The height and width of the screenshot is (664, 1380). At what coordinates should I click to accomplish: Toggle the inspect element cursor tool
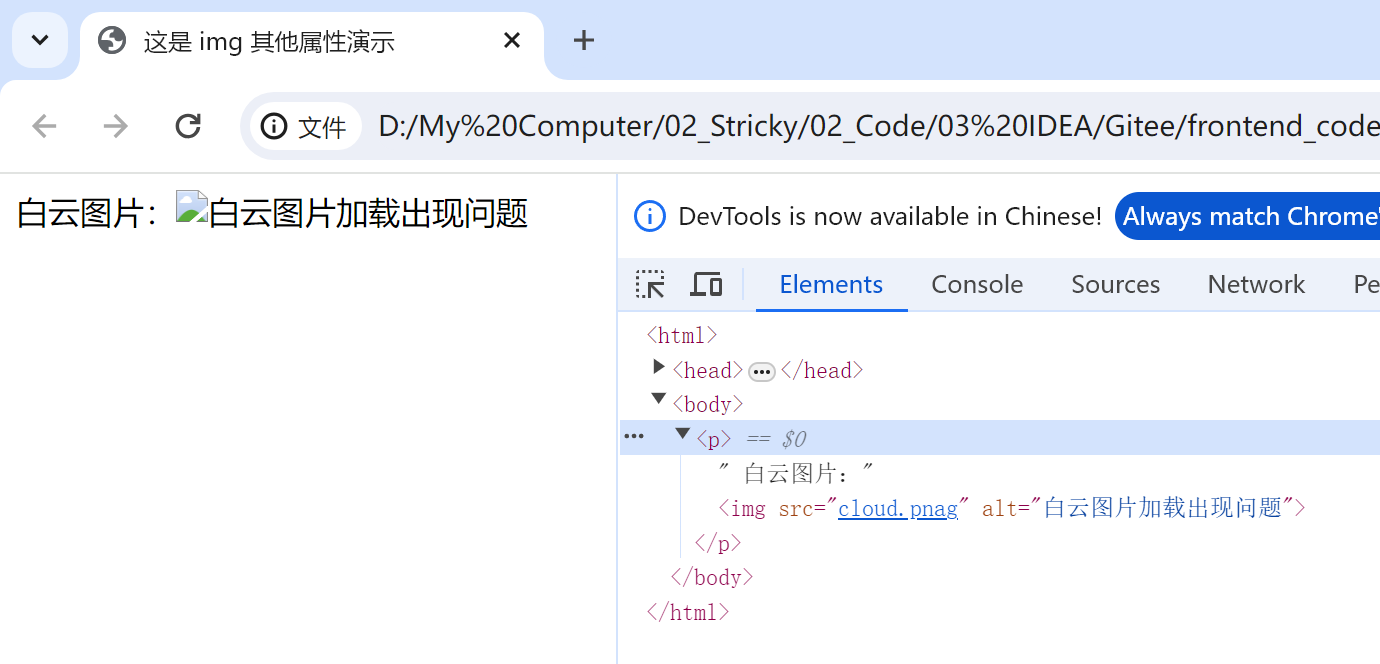click(x=651, y=284)
